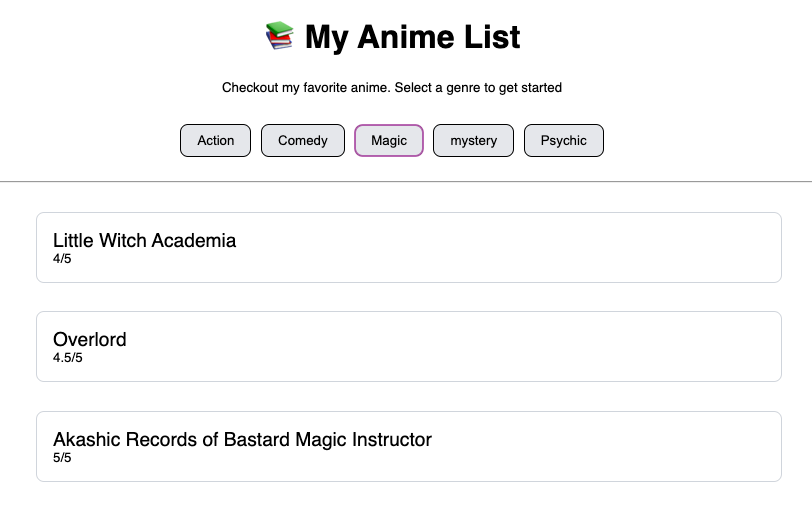Click the 4/5 rating under Little Witch Academia
This screenshot has height=518, width=812.
pyautogui.click(x=62, y=258)
